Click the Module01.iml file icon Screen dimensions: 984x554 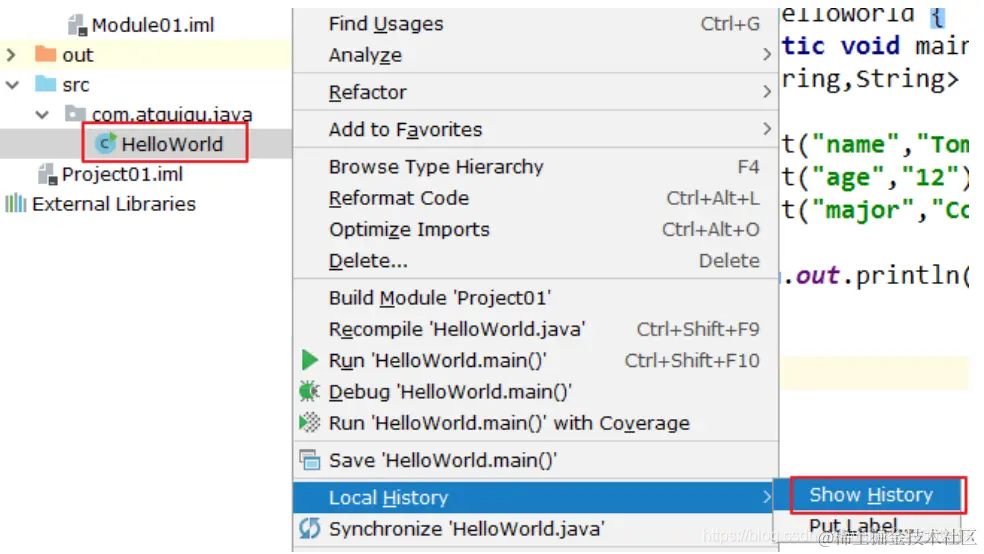(77, 25)
